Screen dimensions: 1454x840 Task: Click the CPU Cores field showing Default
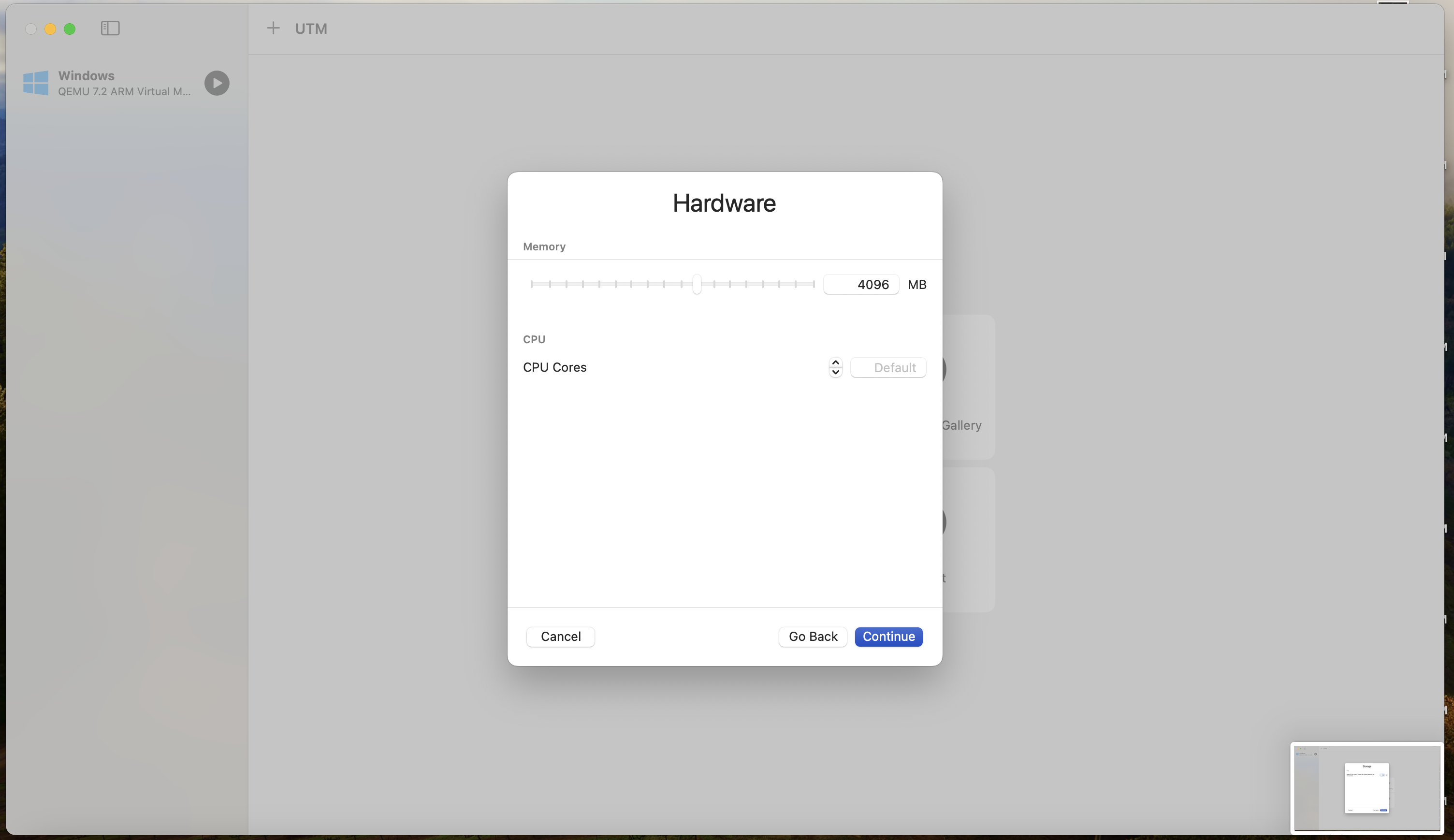(888, 367)
